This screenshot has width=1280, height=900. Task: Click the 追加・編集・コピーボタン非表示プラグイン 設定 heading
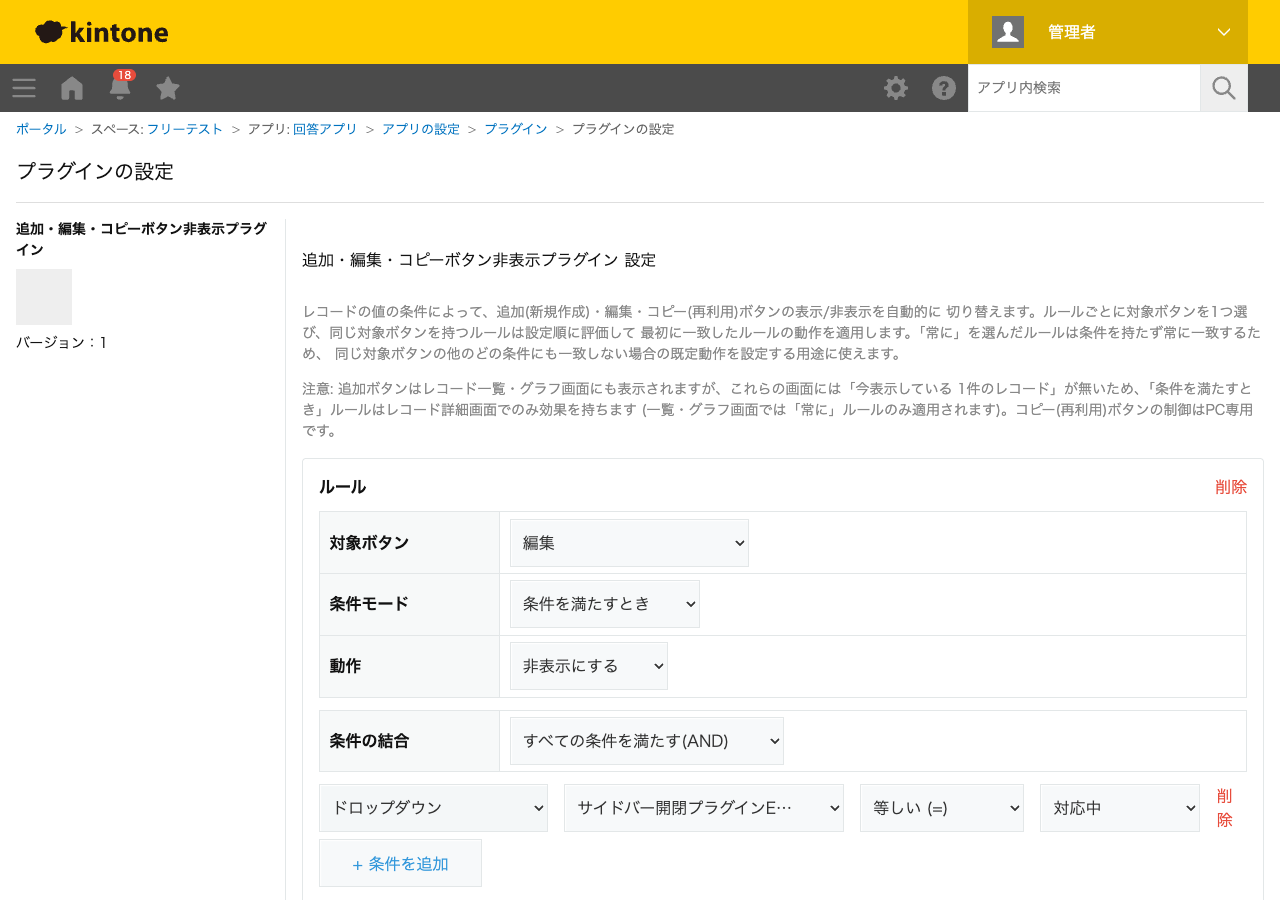click(479, 260)
